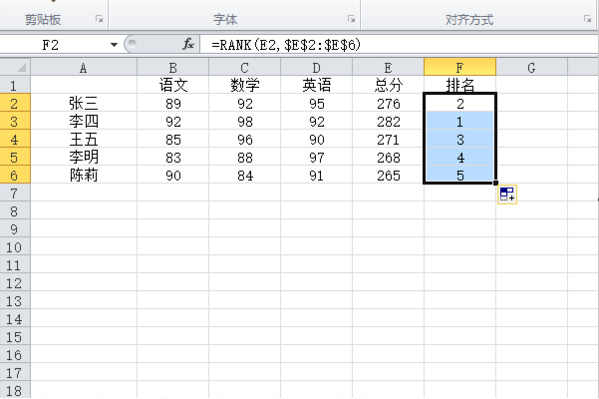The width and height of the screenshot is (599, 399).
Task: Click the 总分 header cell
Action: (388, 85)
